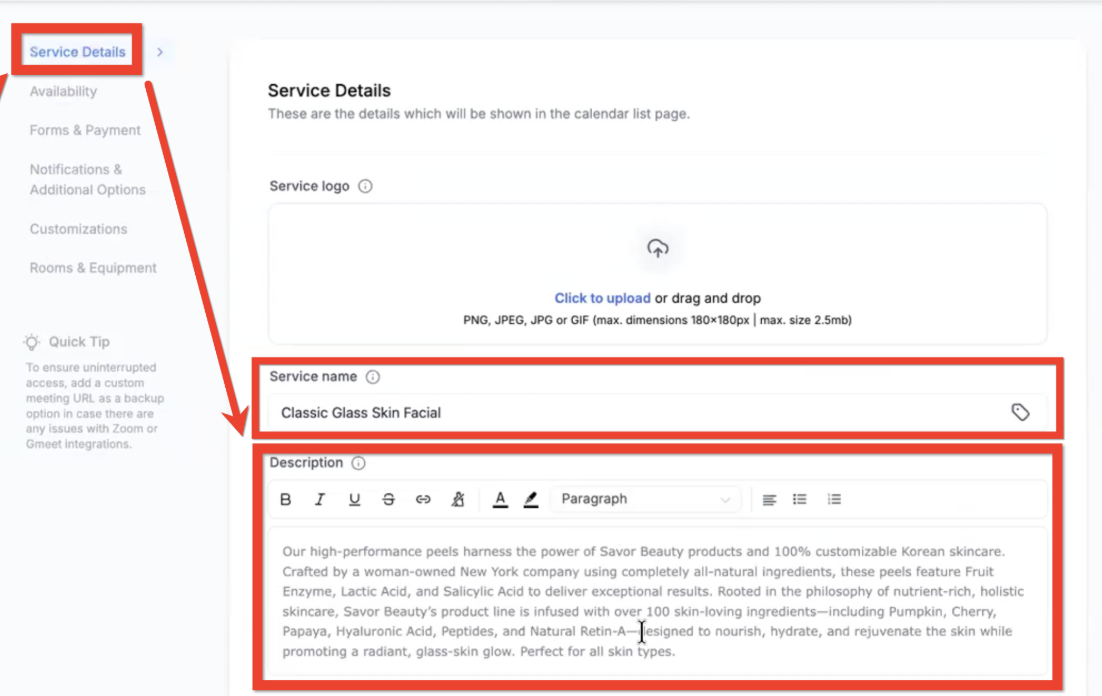1102x696 pixels.
Task: Insert a bulleted list
Action: (x=800, y=499)
